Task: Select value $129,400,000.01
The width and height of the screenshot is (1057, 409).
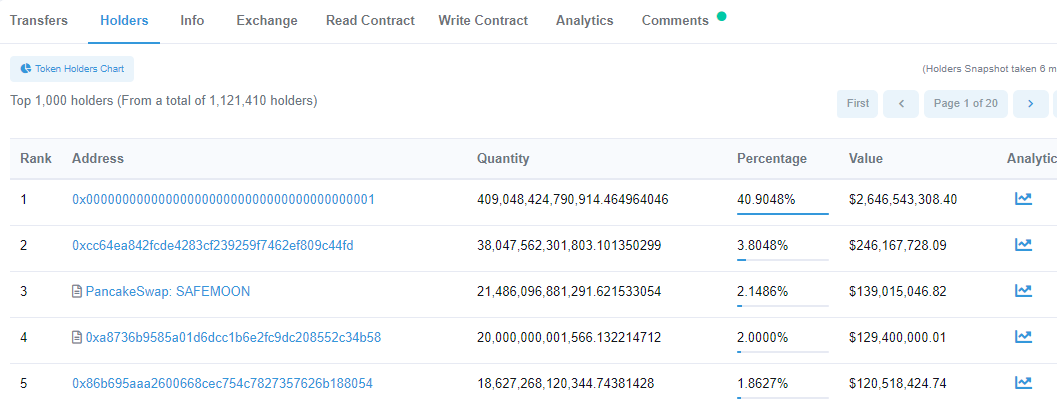Action: pos(897,338)
